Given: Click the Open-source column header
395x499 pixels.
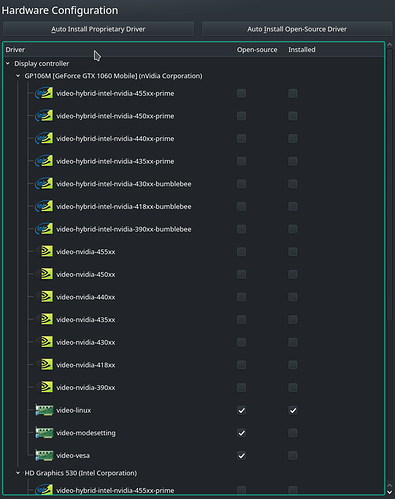Looking at the screenshot, I should [x=257, y=50].
